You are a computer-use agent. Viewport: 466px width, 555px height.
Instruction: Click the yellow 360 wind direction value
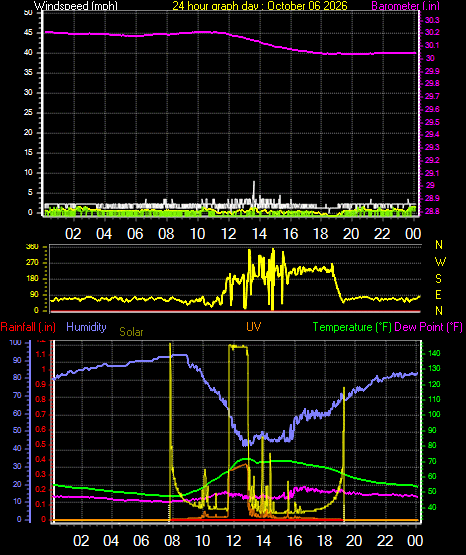(x=33, y=247)
